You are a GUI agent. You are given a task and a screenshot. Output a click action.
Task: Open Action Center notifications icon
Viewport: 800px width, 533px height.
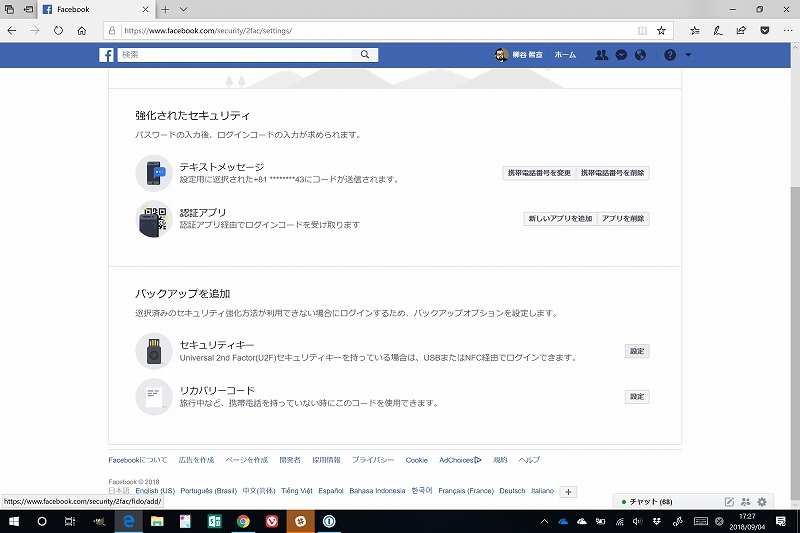tap(781, 521)
